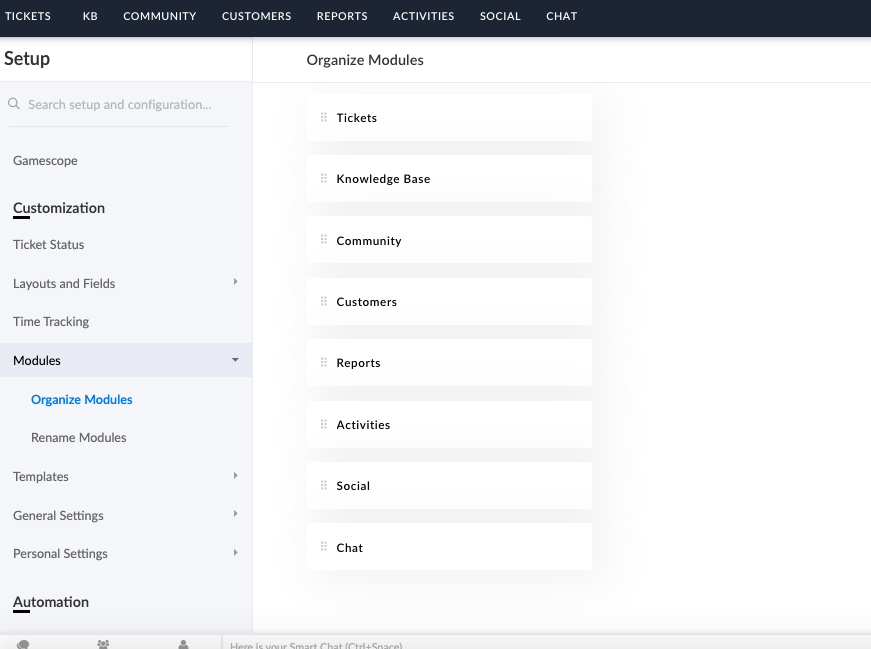Click the Modules sidebar item

coord(126,360)
